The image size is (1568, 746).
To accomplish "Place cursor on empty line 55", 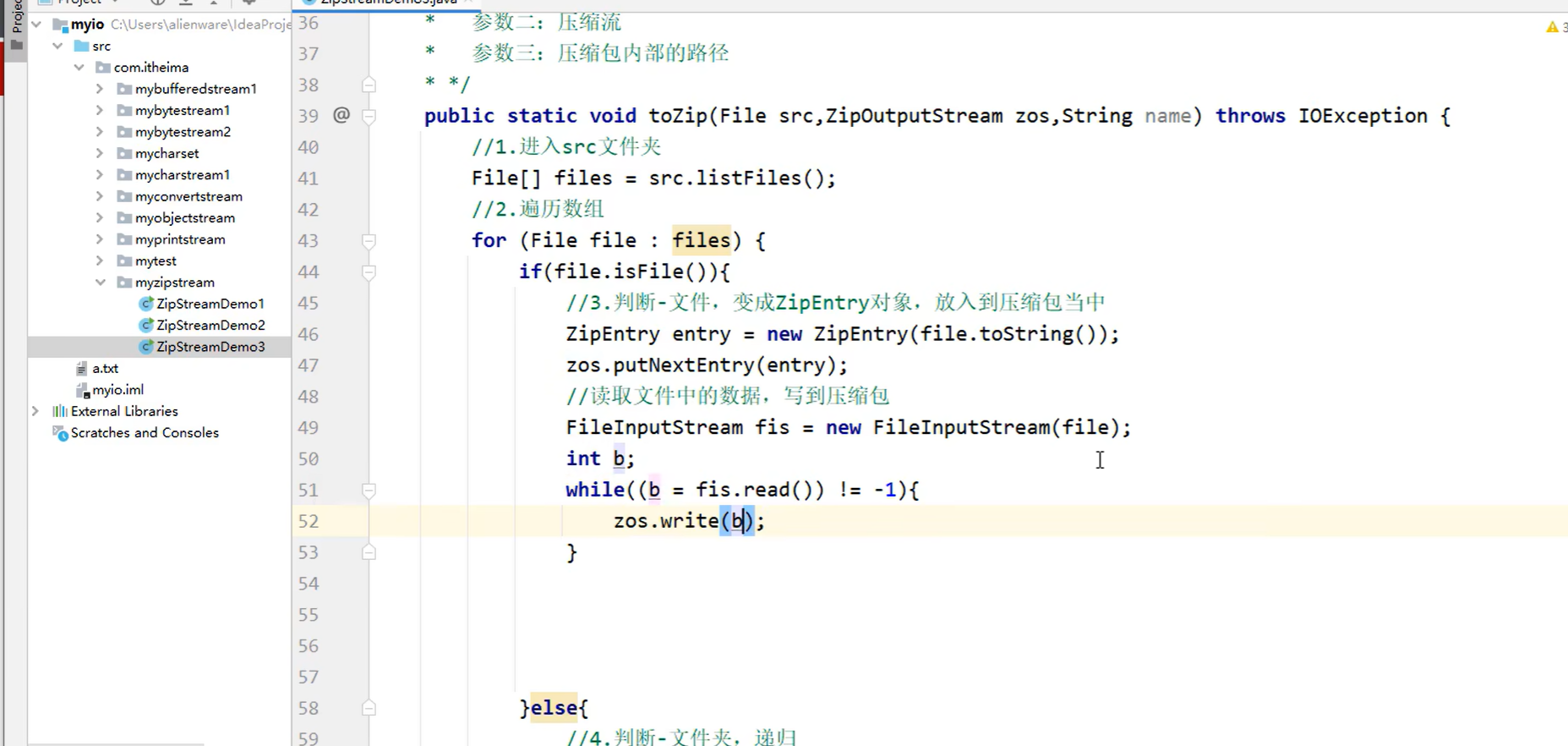I will click(x=930, y=615).
